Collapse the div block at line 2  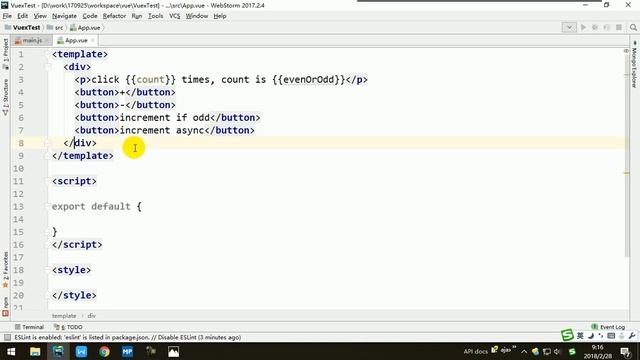click(47, 67)
